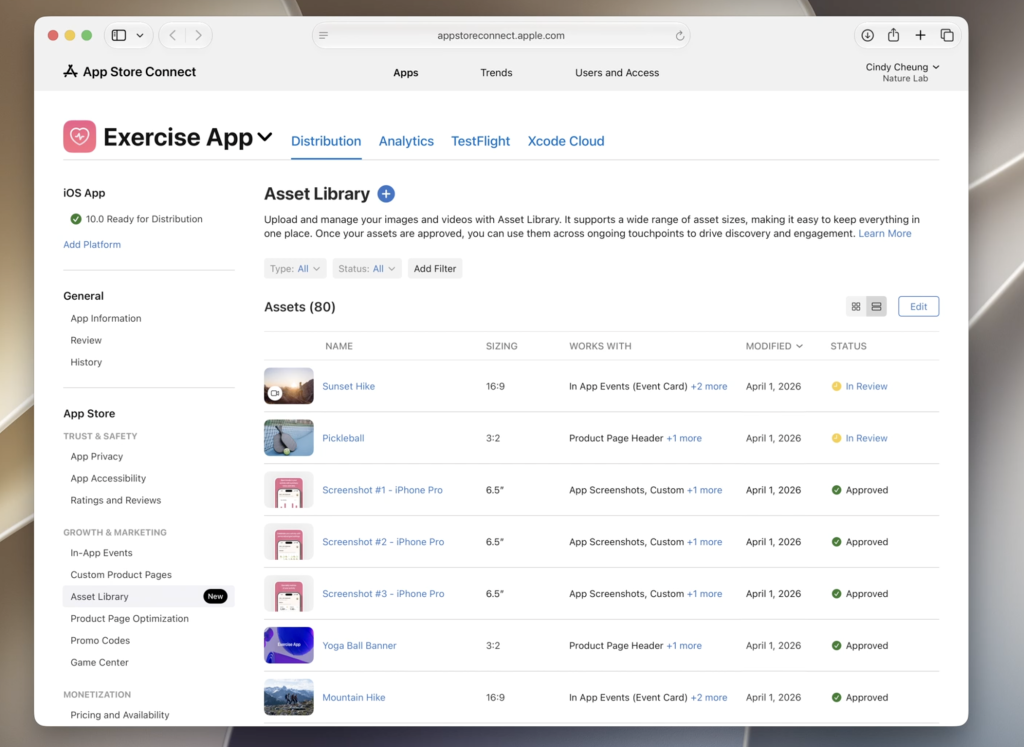Switch to list view icon
Image resolution: width=1024 pixels, height=747 pixels.
876,306
